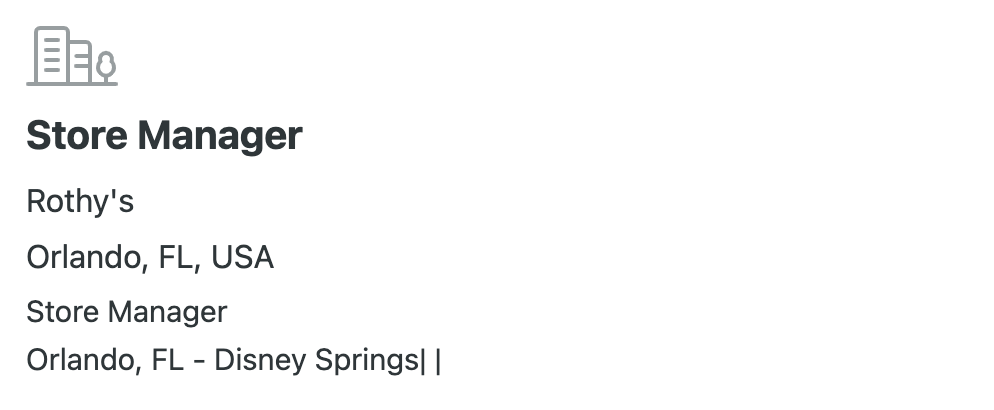
Task: Click "Orlando" in the "Orlando, FL, USA" line
Action: [x=82, y=258]
